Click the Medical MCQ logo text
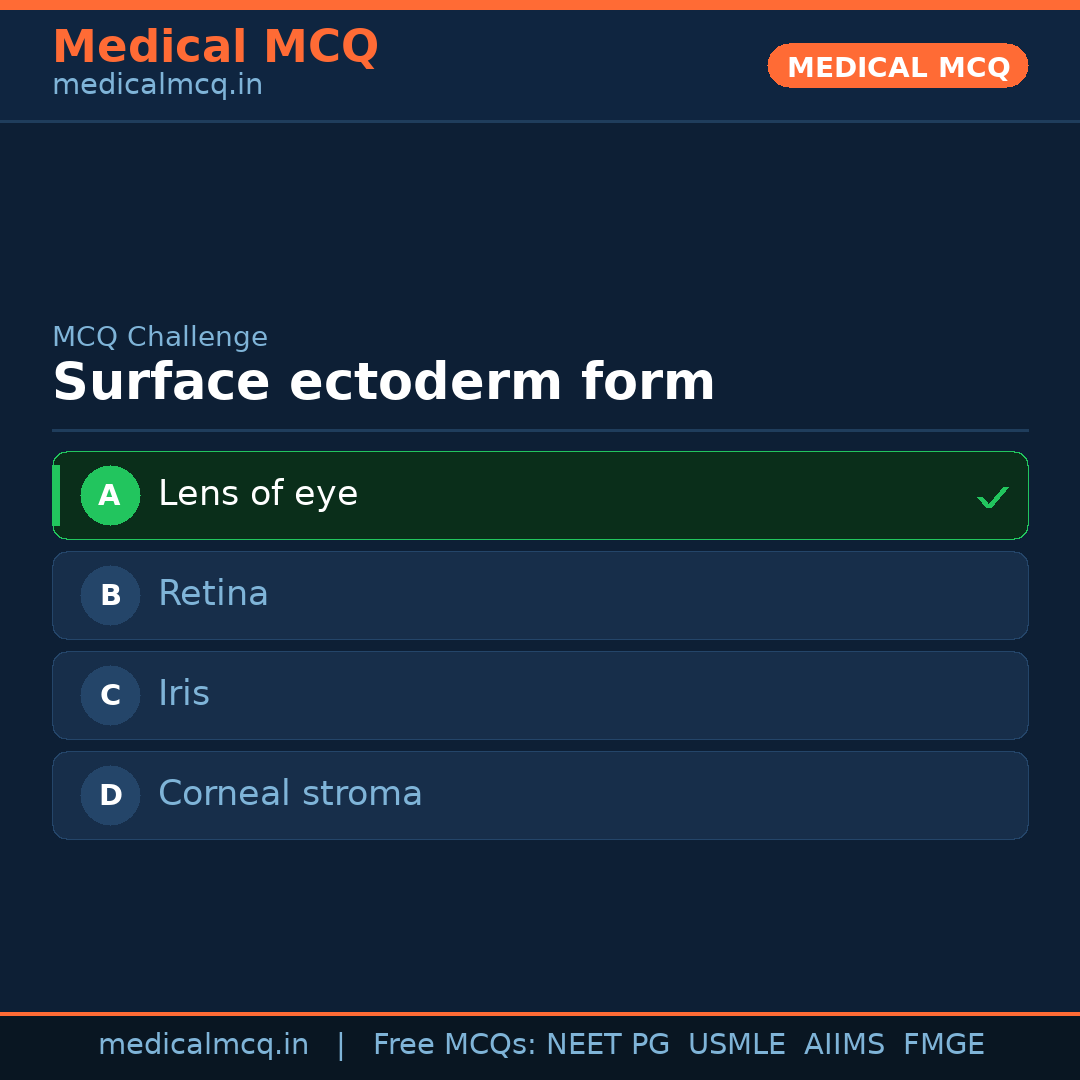1080x1080 pixels. [x=215, y=47]
